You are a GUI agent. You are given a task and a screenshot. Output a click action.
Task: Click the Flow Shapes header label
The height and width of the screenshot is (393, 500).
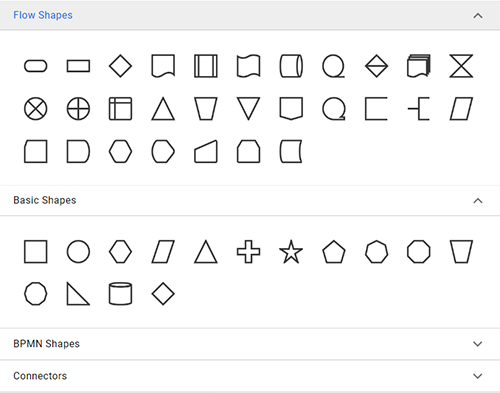[43, 15]
